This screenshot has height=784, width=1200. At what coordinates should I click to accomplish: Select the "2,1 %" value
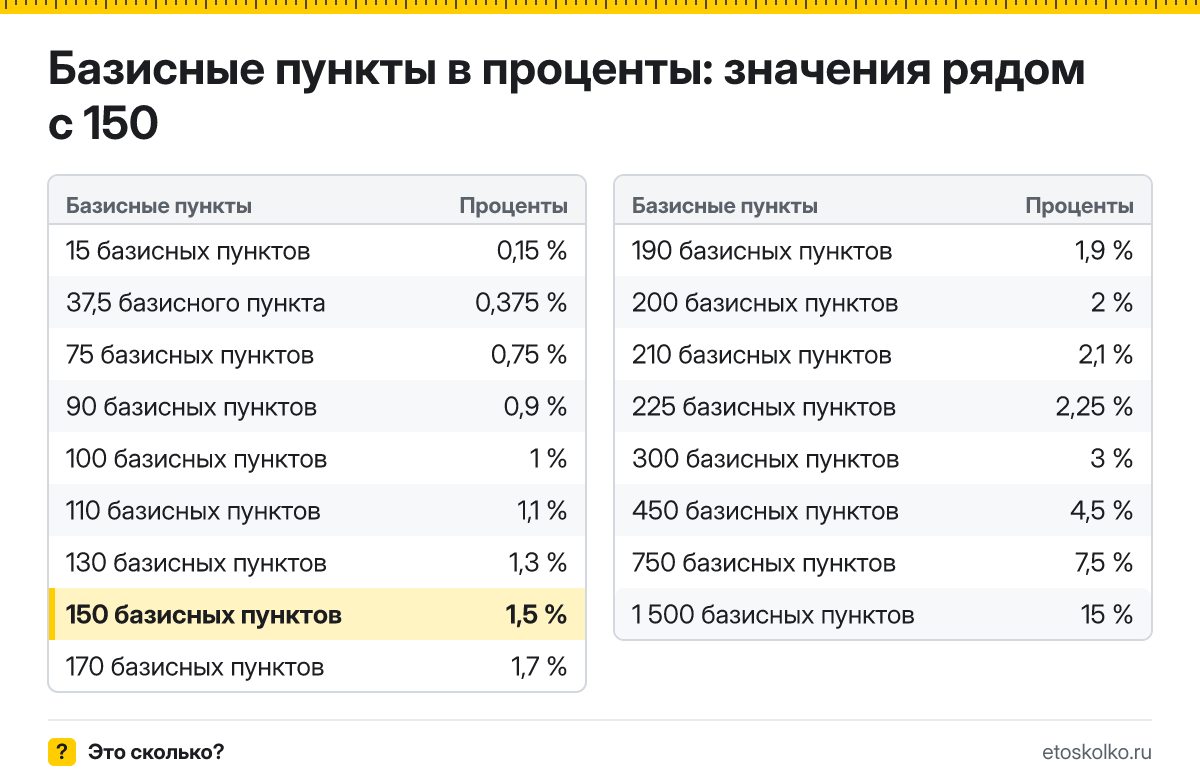(1106, 355)
